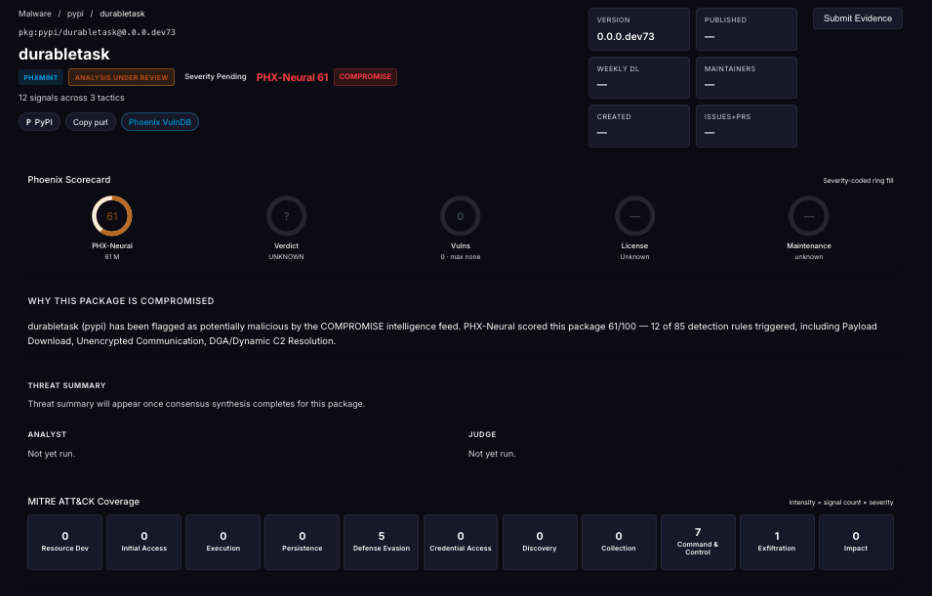
Task: Select the Weekly DL info card
Action: 639,77
